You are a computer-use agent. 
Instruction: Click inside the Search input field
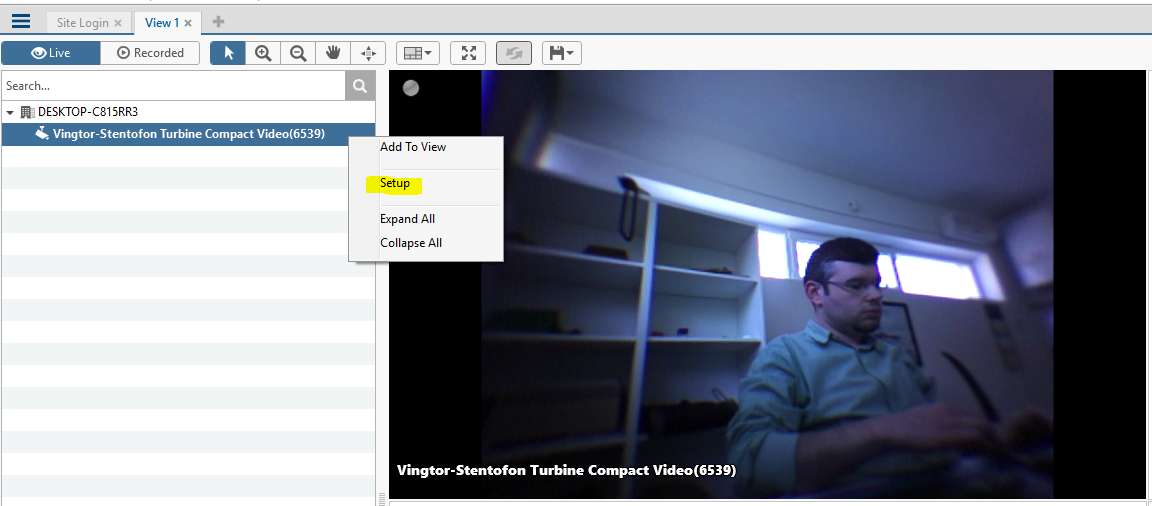click(172, 86)
